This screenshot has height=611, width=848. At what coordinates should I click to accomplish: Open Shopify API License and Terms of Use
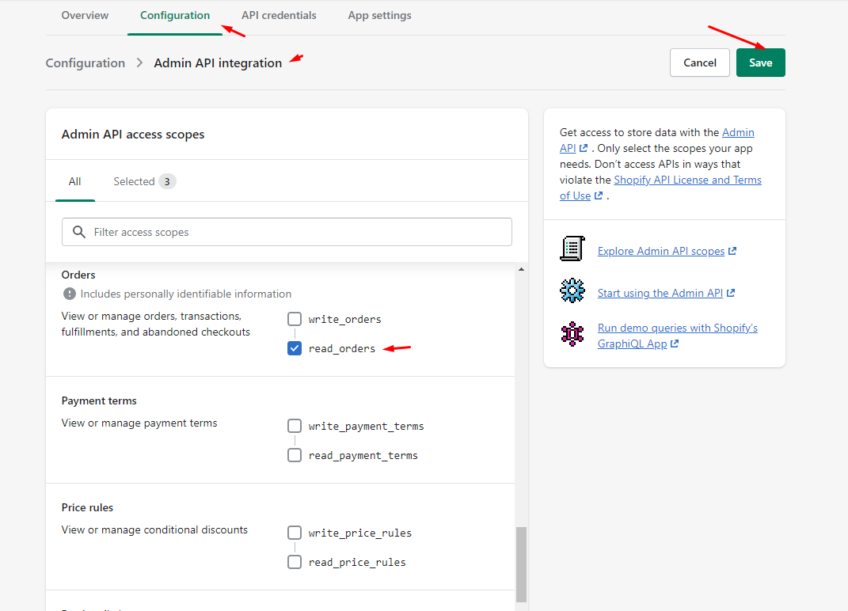click(687, 180)
